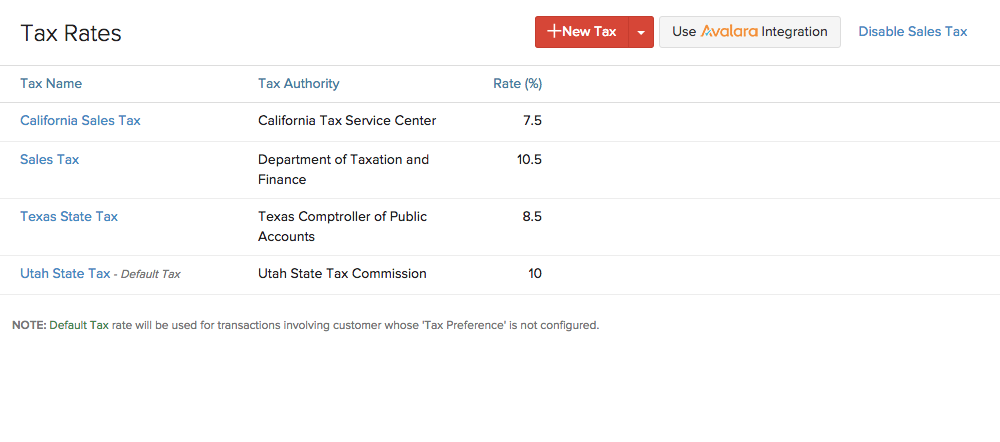This screenshot has width=1000, height=442.
Task: Click the Avalara logo in integration button
Action: pyautogui.click(x=729, y=32)
